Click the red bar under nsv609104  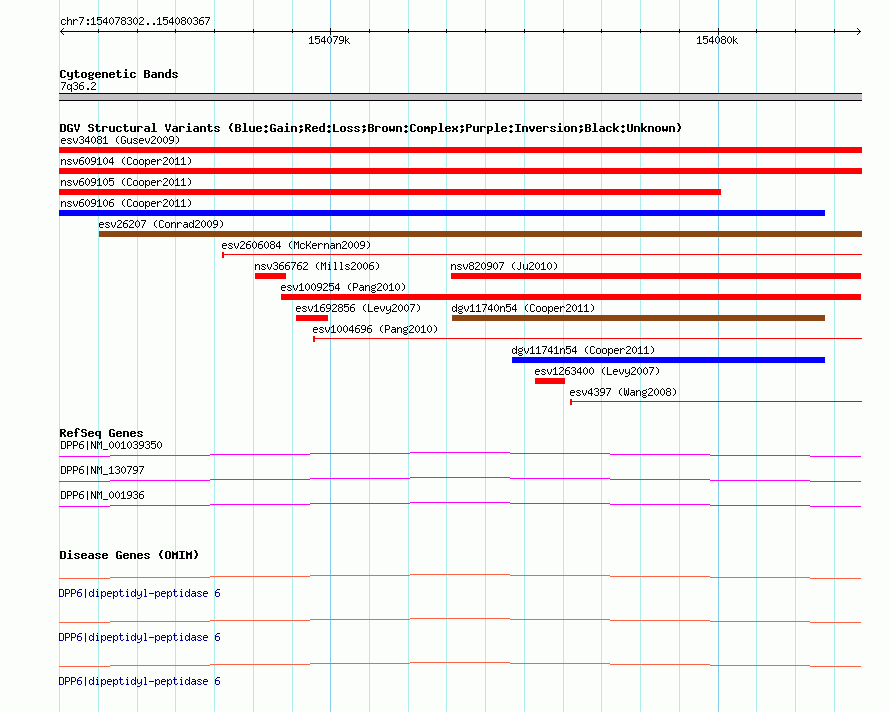tap(460, 171)
